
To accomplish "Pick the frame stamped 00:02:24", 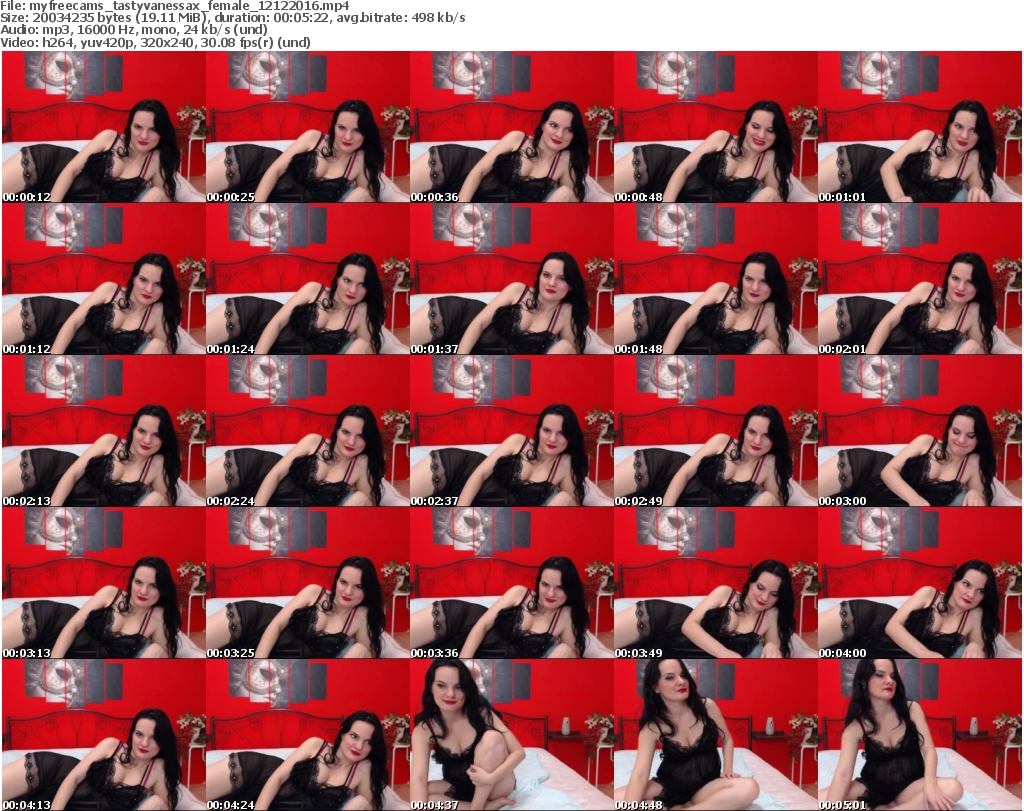I will [x=308, y=431].
